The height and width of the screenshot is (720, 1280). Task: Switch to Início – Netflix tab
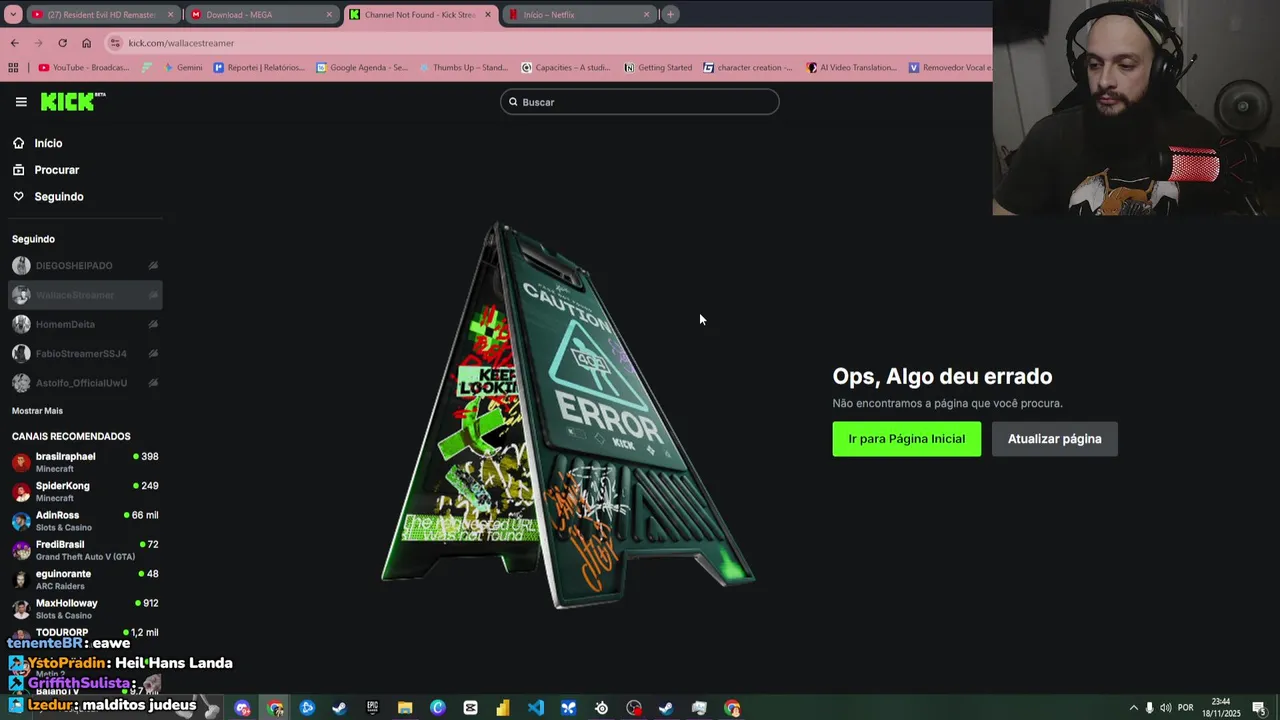tap(578, 15)
